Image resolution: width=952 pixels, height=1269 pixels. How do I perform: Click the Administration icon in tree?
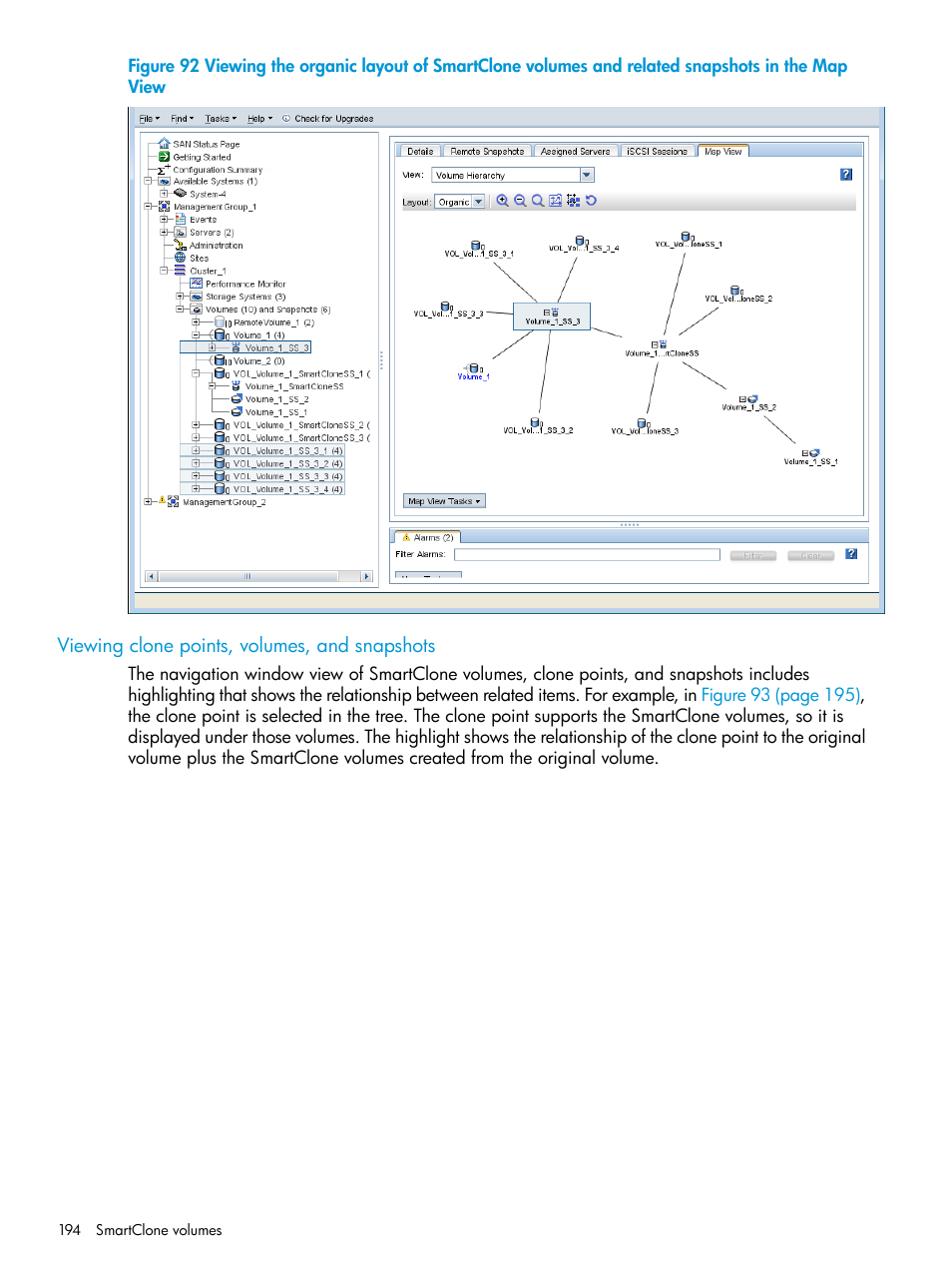[181, 245]
